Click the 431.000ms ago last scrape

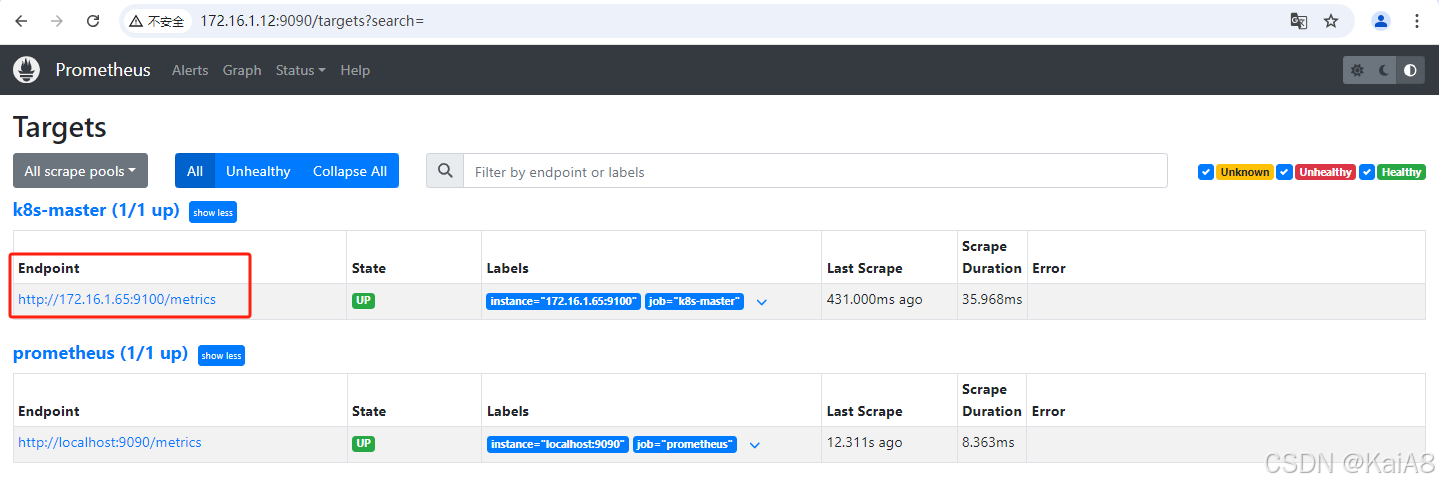(875, 299)
